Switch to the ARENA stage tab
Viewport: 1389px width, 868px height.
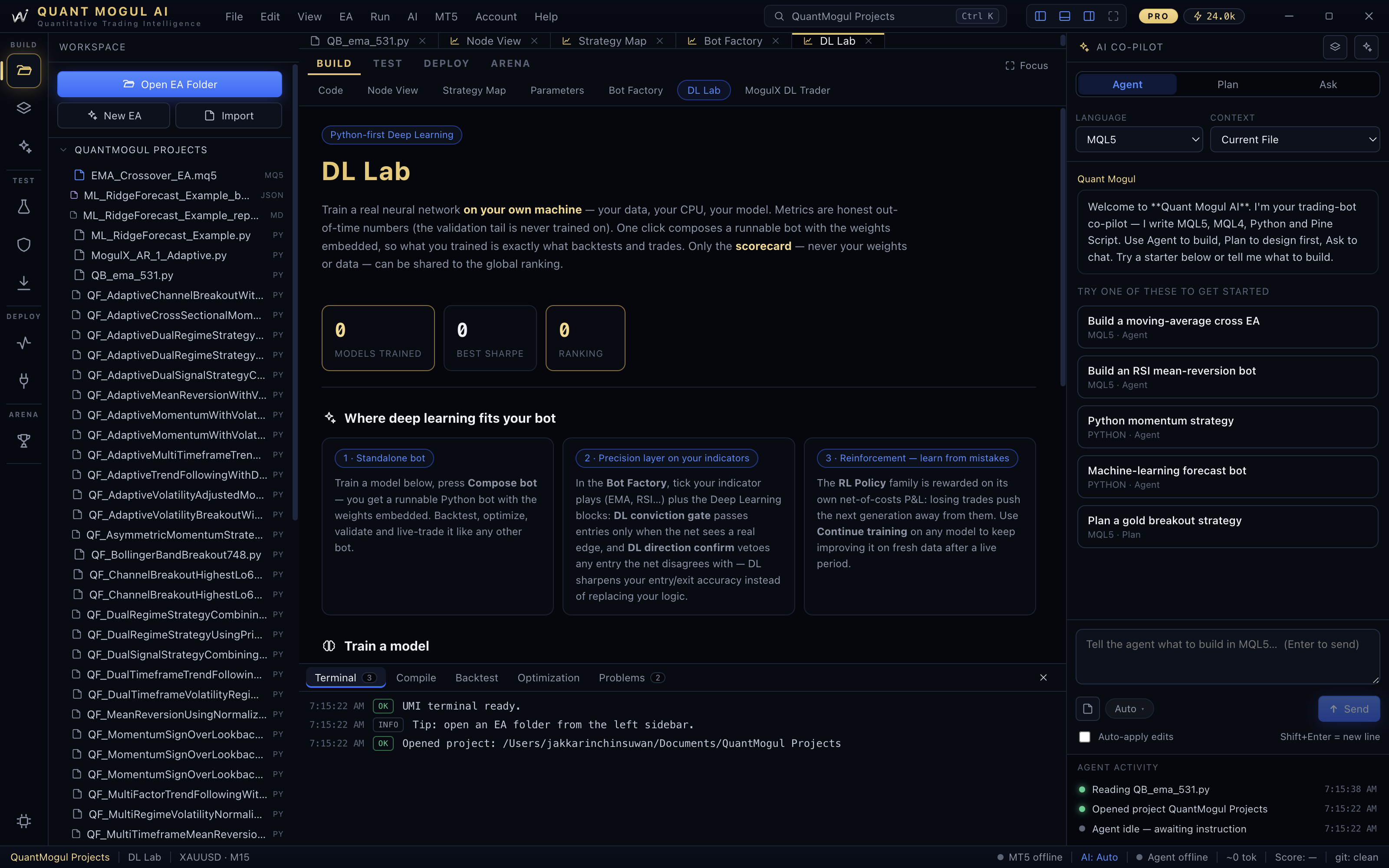click(x=510, y=63)
